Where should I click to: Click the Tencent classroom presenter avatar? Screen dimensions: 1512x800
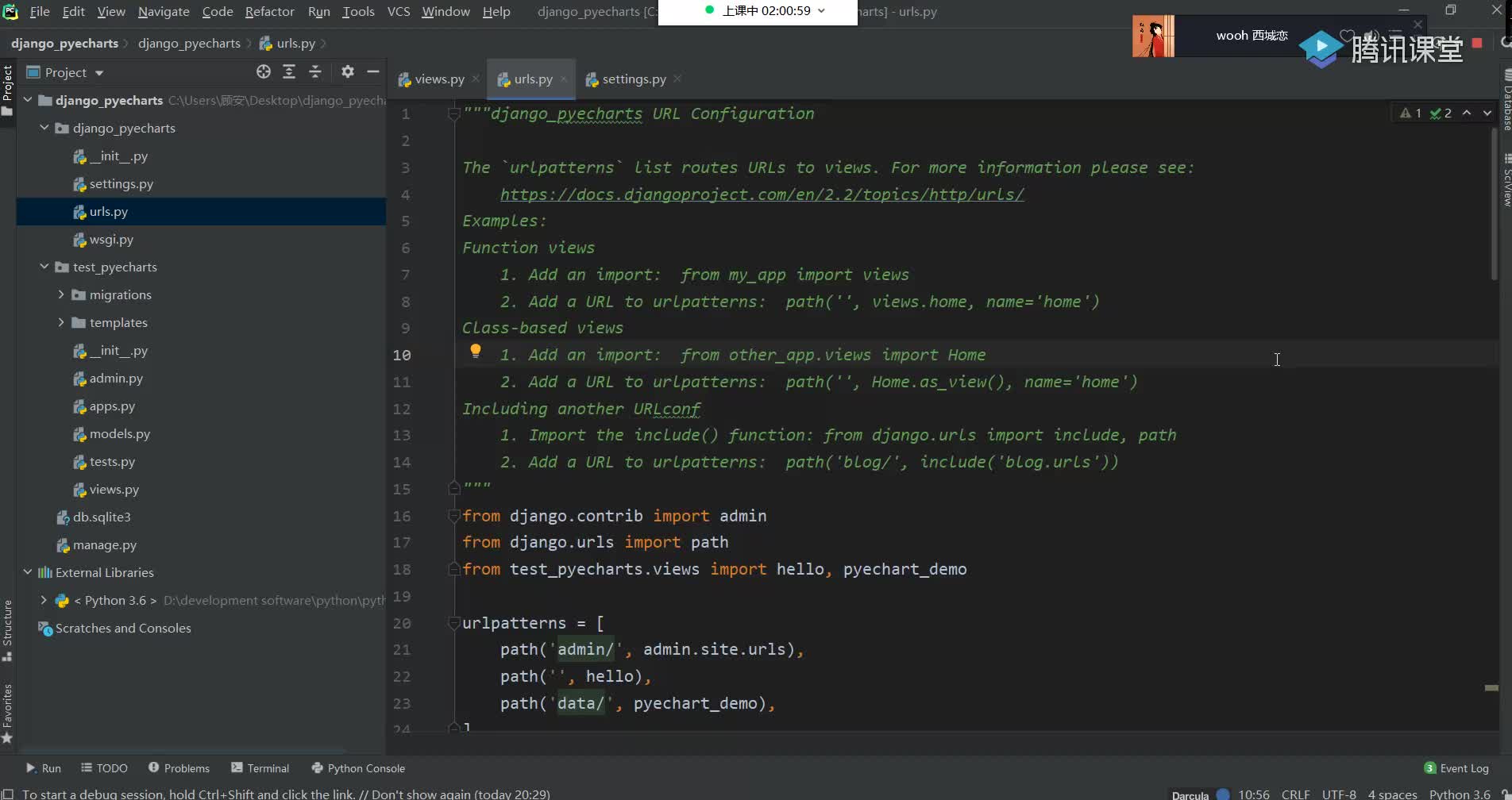coord(1153,37)
